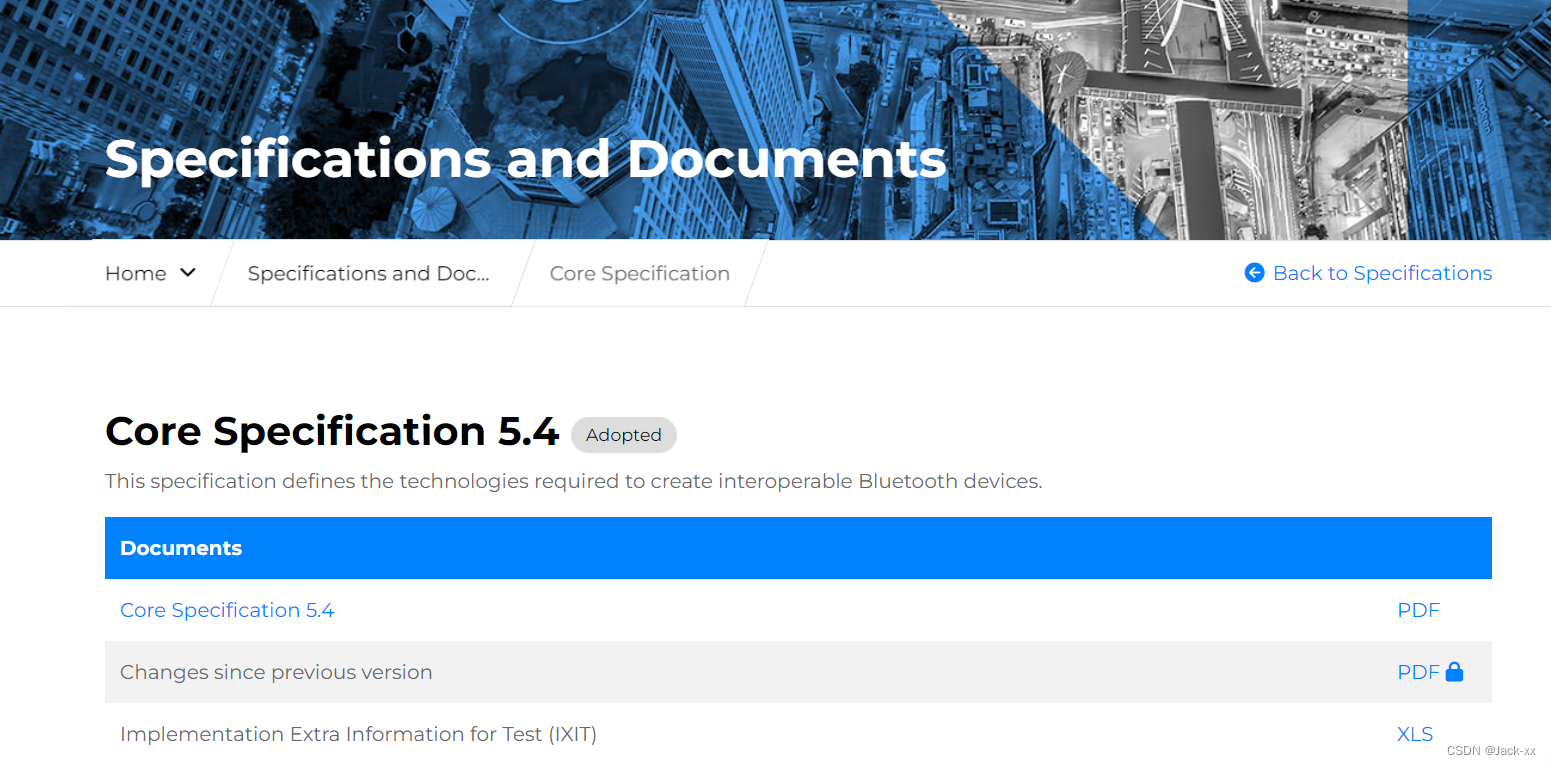Select the Core Specification breadcrumb
This screenshot has width=1551, height=765.
coord(640,273)
